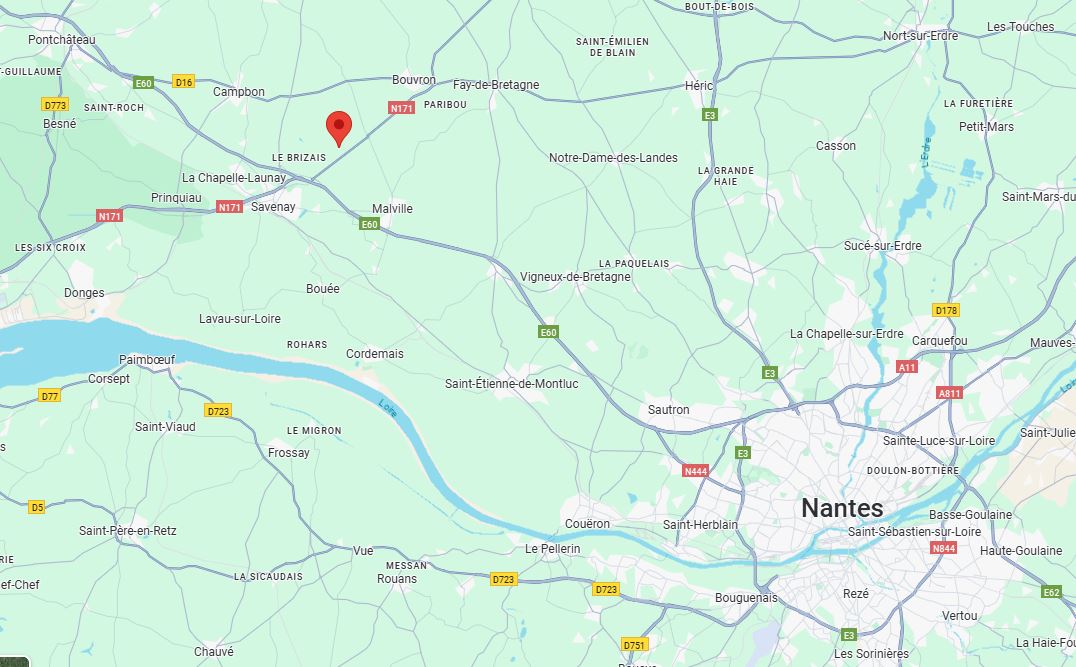Click the A11 motorway shield
This screenshot has height=667, width=1076.
point(907,366)
